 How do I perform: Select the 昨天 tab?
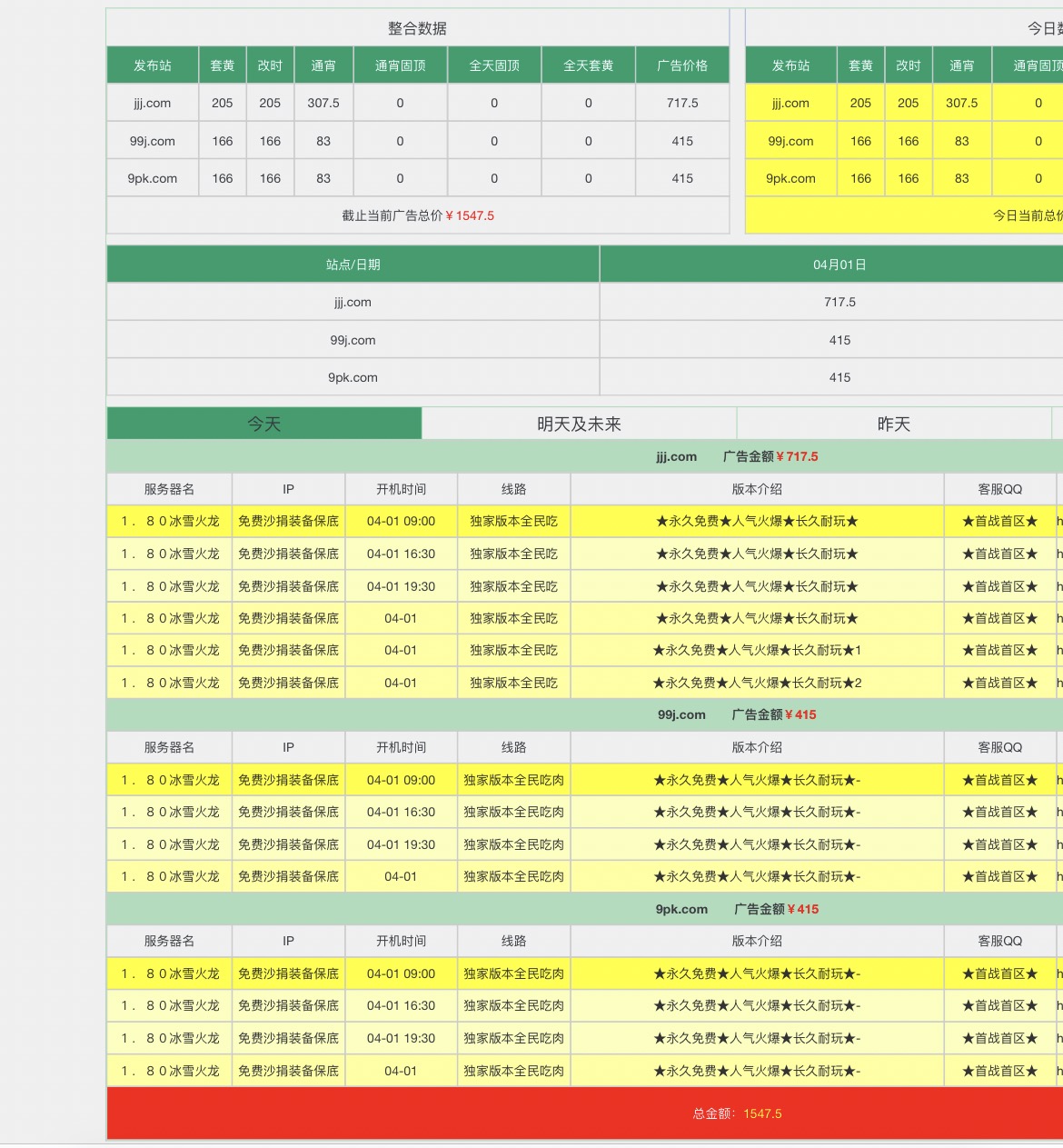[894, 424]
